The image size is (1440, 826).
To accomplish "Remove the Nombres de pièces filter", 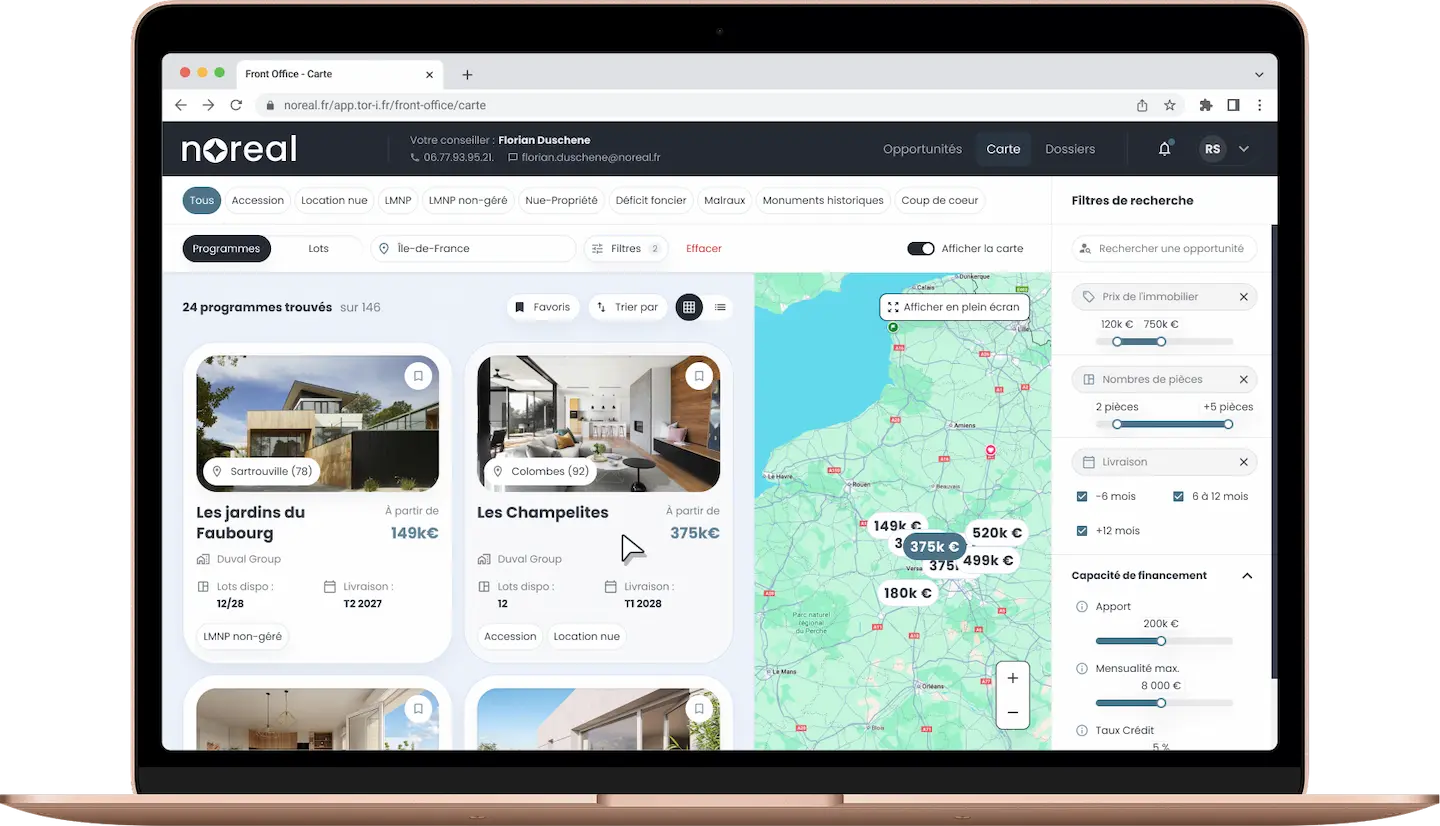I will (x=1243, y=380).
